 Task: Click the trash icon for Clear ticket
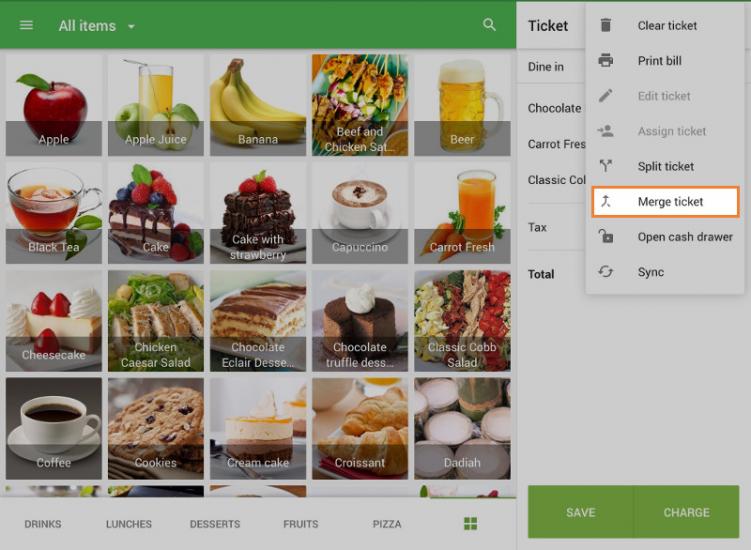[605, 26]
